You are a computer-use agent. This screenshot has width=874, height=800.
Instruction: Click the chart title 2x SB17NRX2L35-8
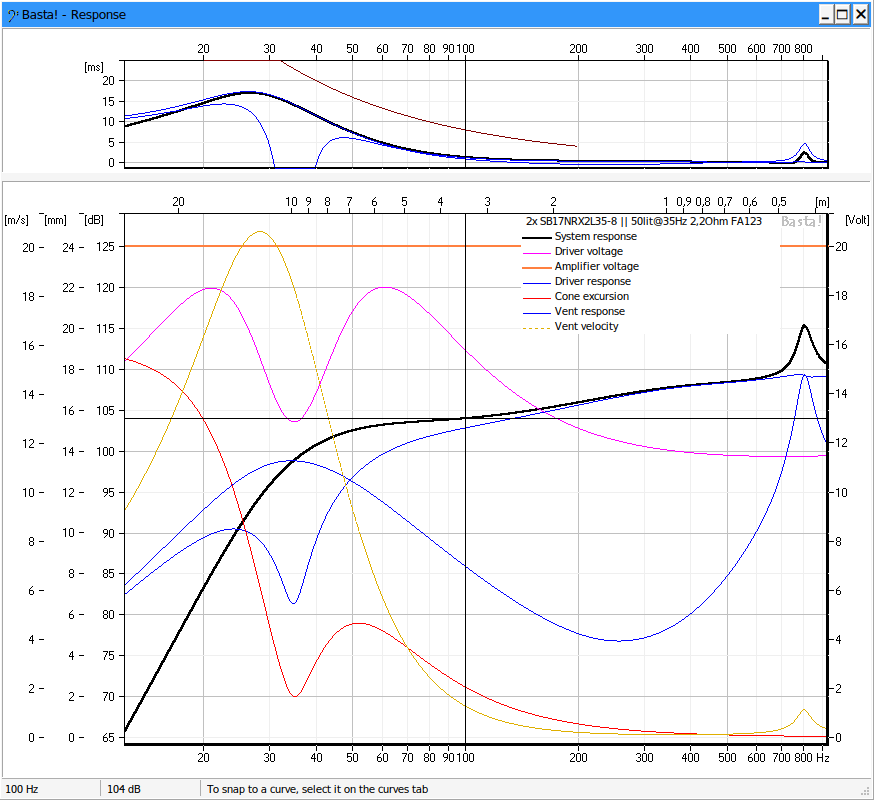[x=643, y=221]
